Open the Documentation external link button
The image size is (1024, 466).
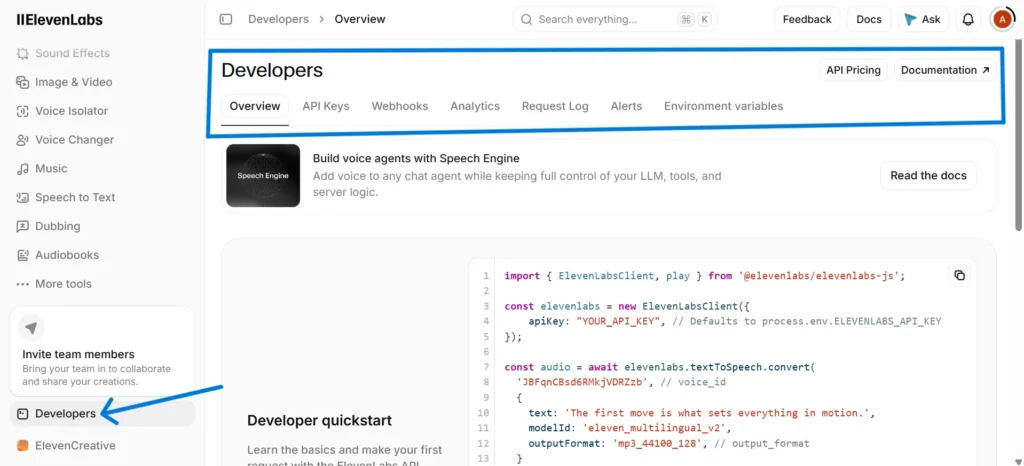point(945,70)
